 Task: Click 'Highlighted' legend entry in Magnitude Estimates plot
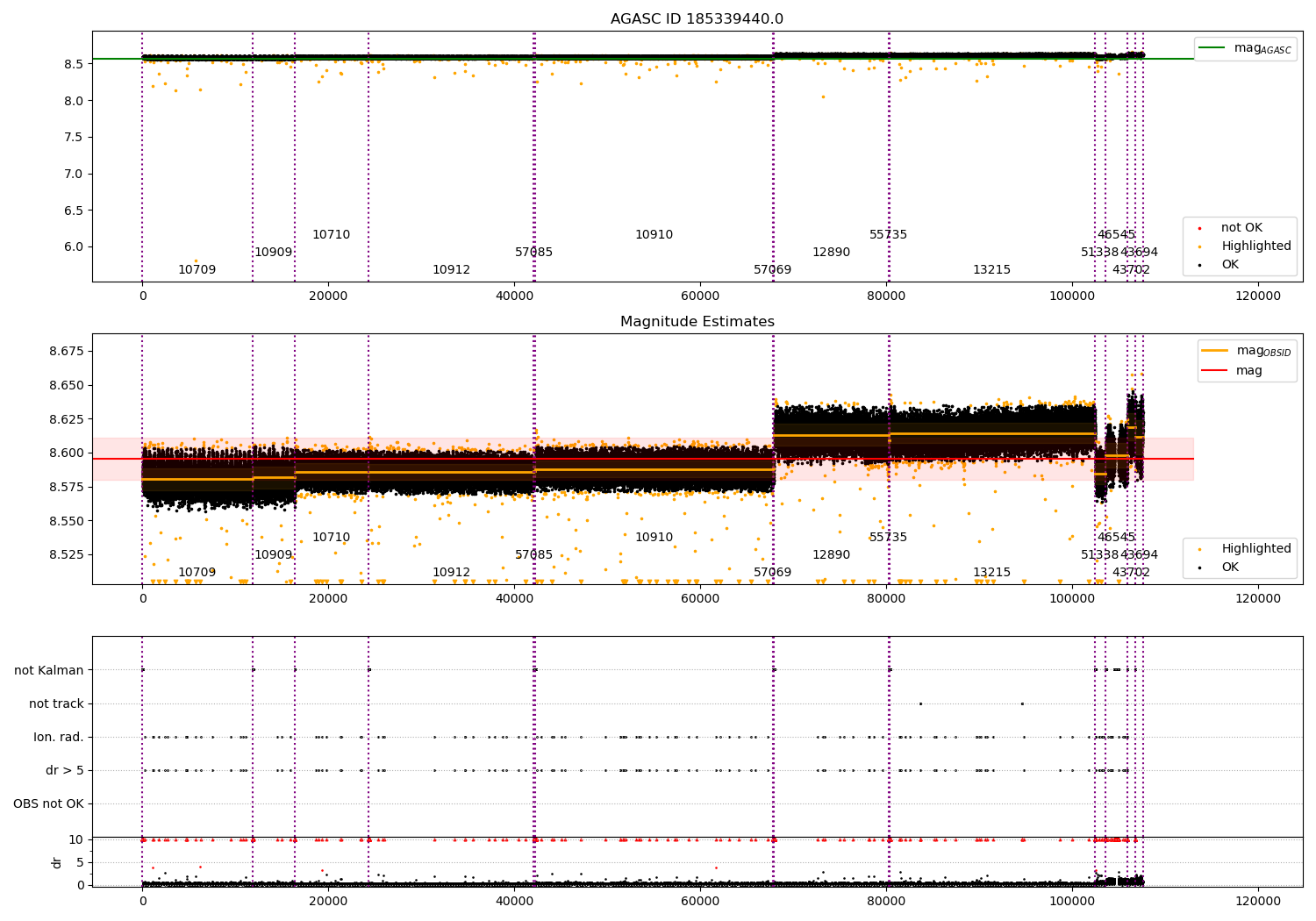tap(1256, 549)
